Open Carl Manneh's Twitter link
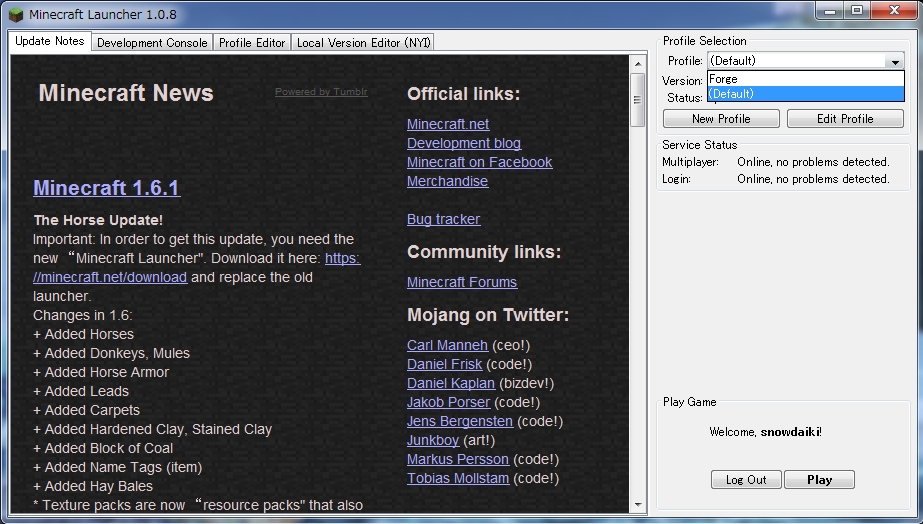Image resolution: width=923 pixels, height=524 pixels. pos(447,345)
